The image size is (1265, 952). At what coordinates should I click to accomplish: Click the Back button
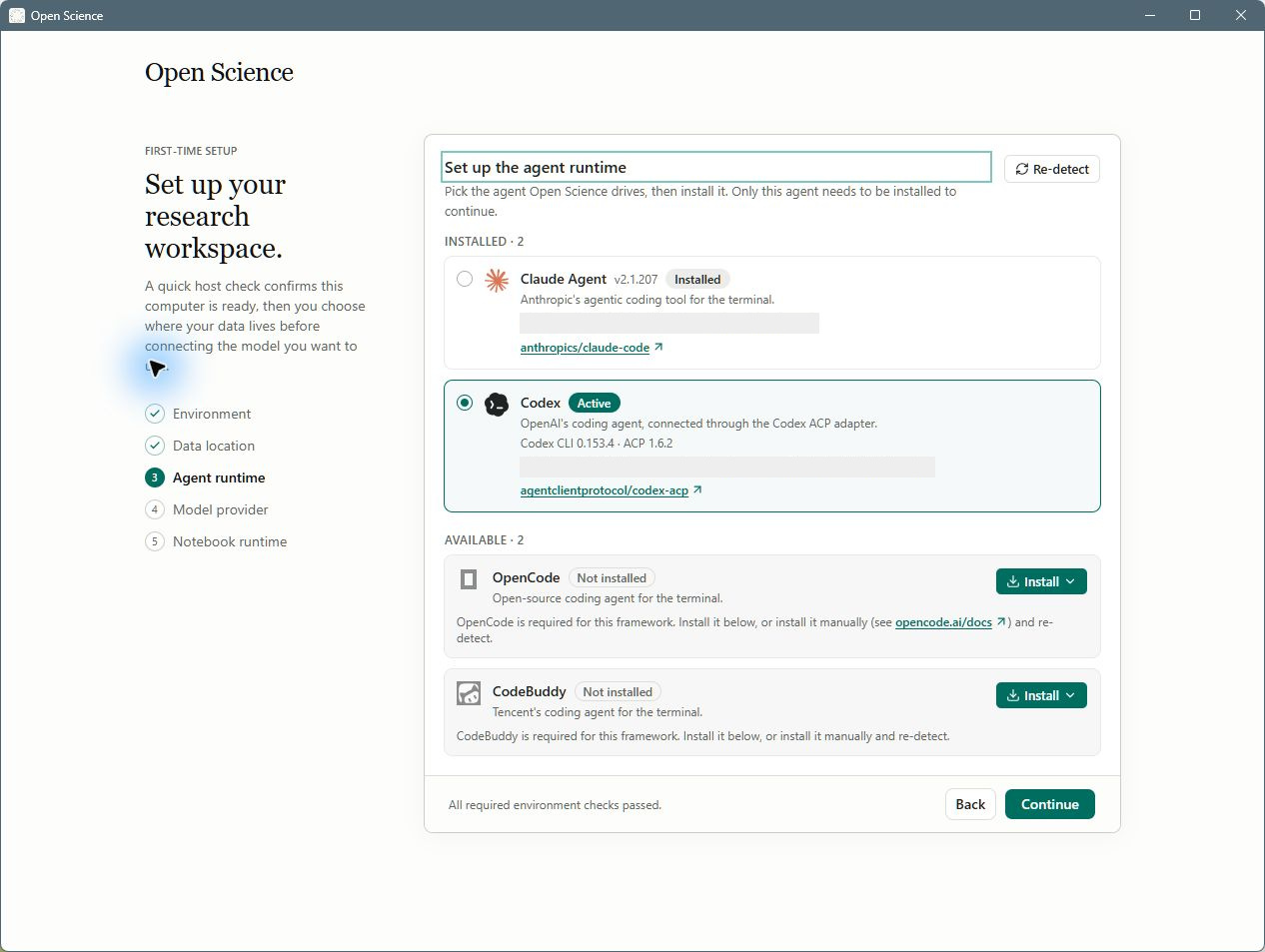tap(970, 804)
